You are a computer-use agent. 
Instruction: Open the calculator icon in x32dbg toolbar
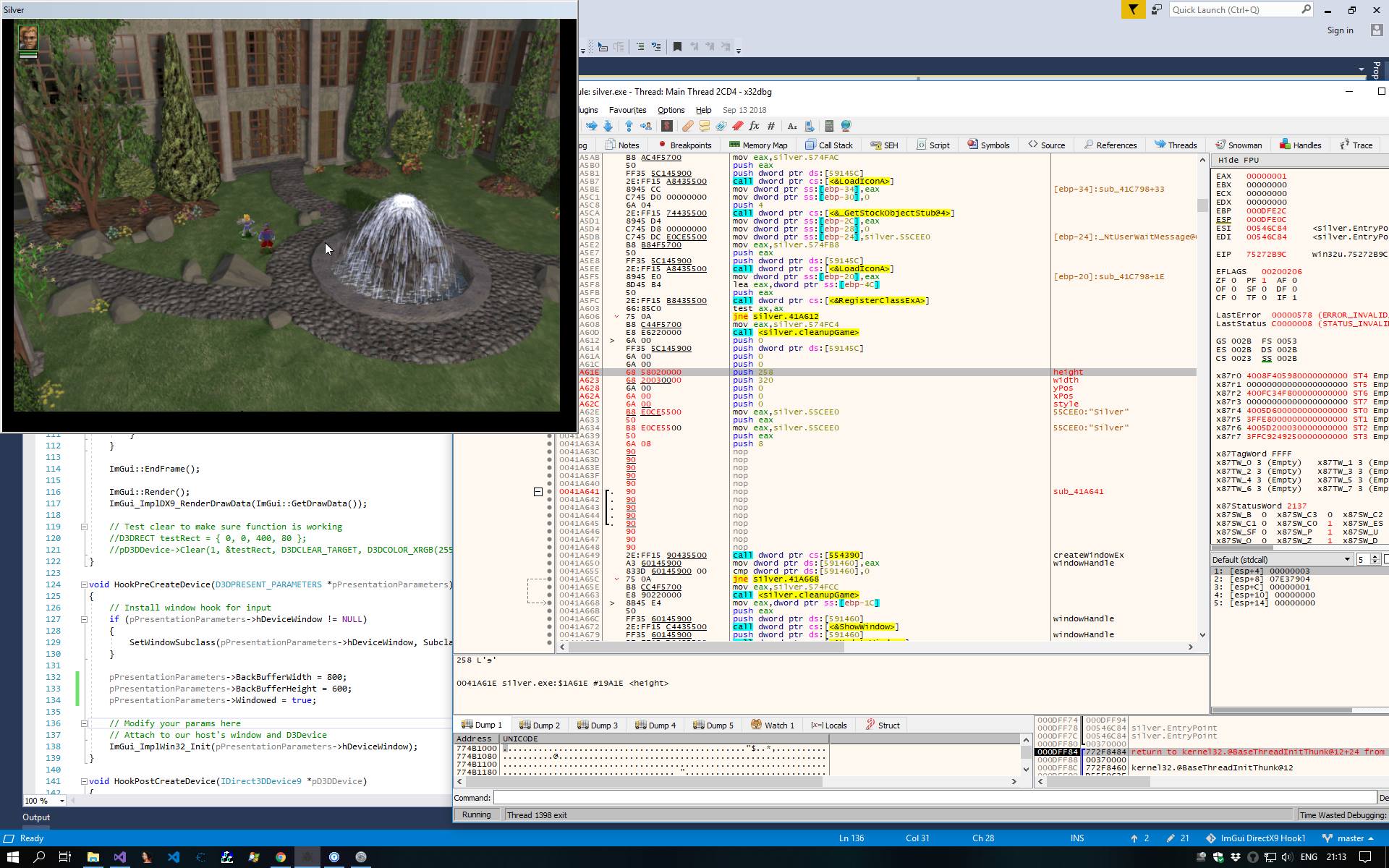pyautogui.click(x=829, y=126)
